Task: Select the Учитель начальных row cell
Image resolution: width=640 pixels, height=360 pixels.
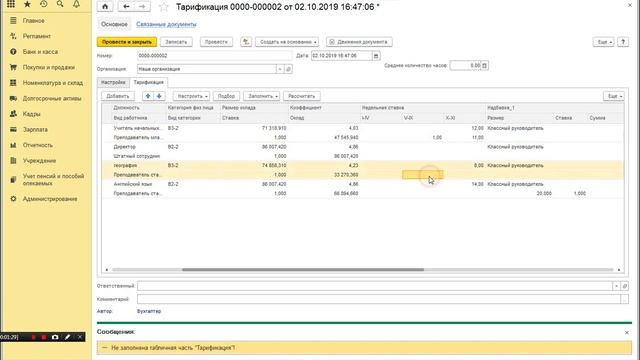Action: (x=138, y=128)
